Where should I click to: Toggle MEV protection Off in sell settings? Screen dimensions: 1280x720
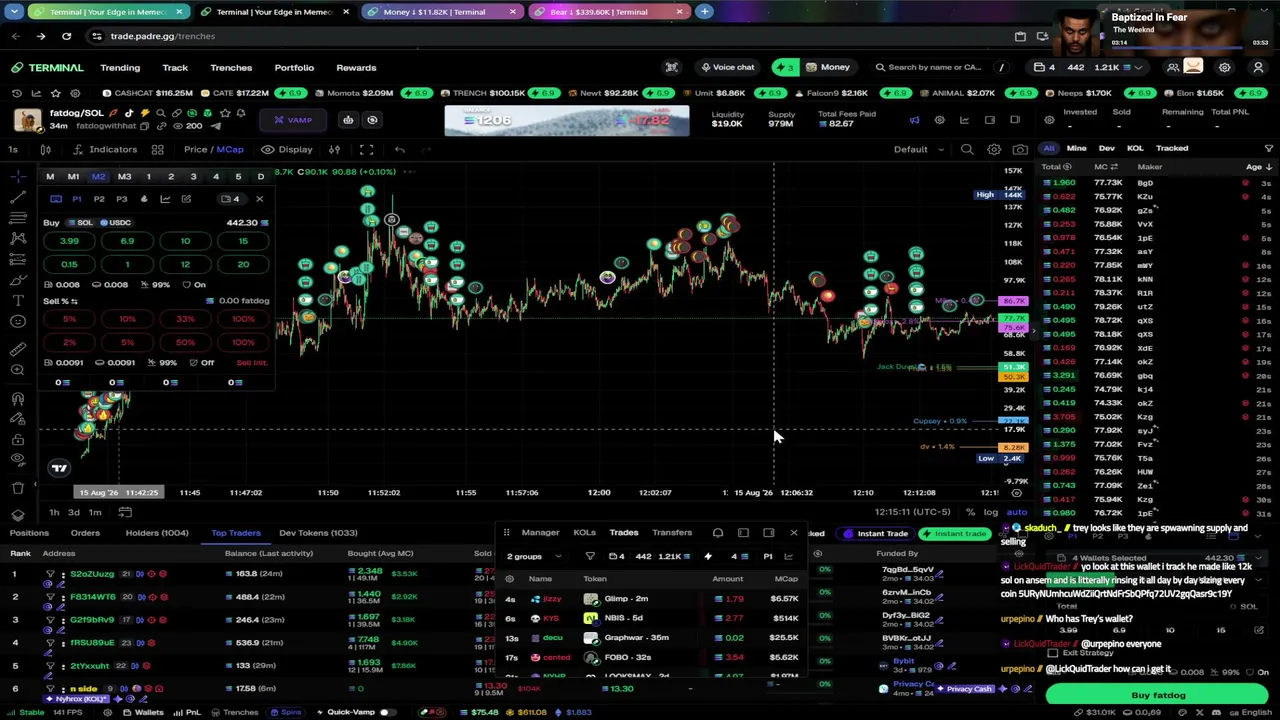click(x=201, y=363)
